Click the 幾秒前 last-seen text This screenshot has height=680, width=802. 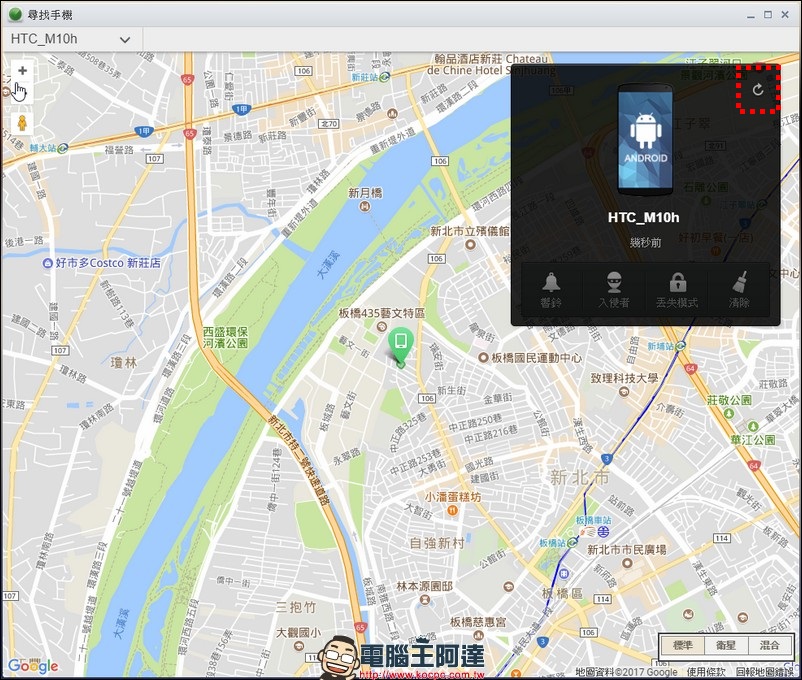point(645,242)
